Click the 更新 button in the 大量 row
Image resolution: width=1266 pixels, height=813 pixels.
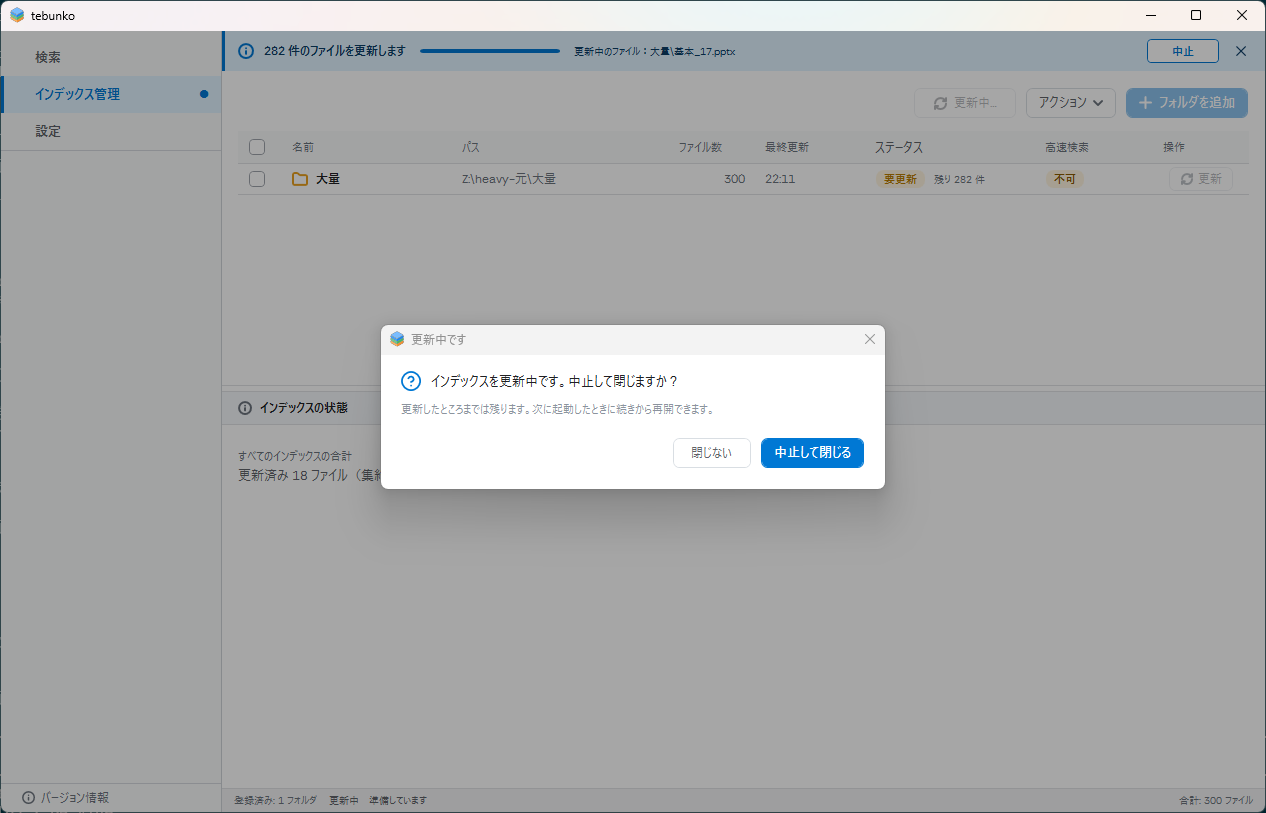coord(1201,179)
